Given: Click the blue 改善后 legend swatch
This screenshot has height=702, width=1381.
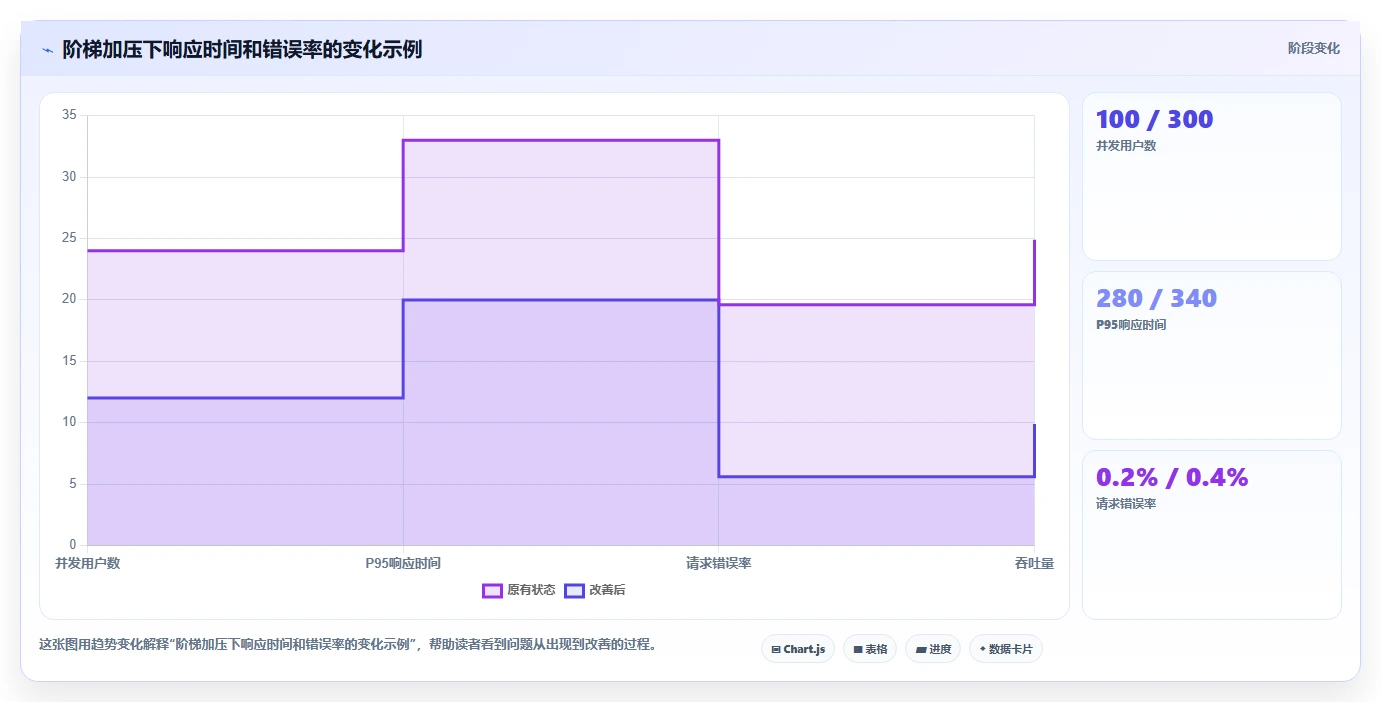Looking at the screenshot, I should [574, 590].
